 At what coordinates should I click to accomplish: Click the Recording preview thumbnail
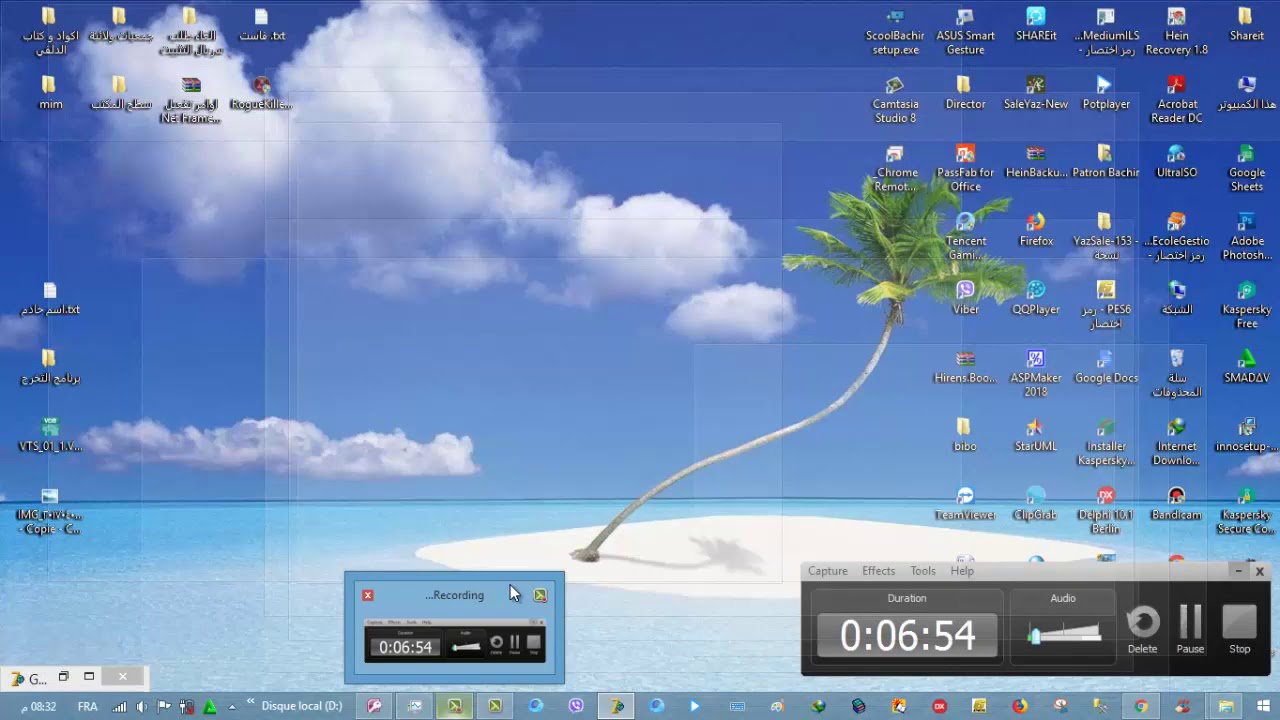point(455,640)
